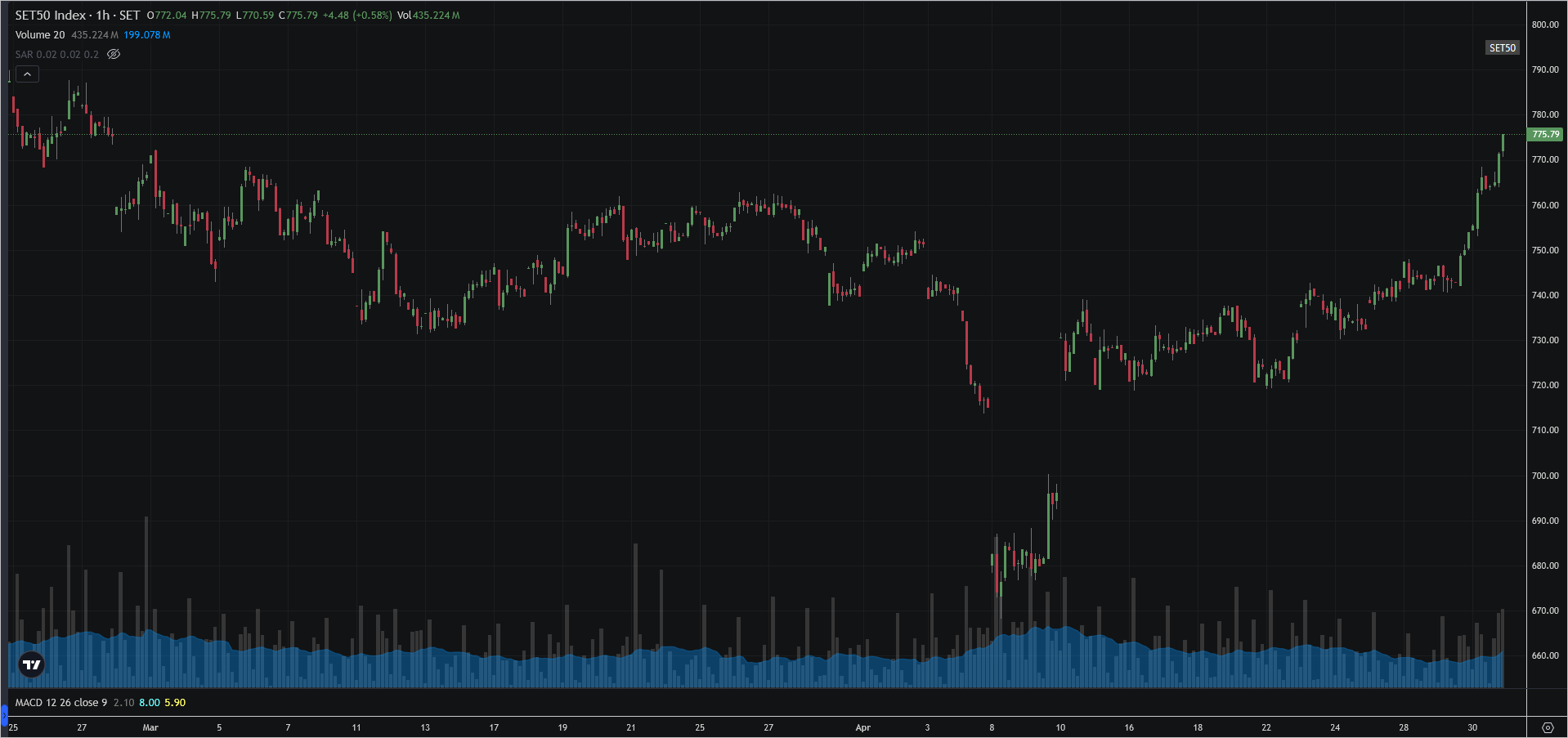Click the 800.00 price scale label

pos(1545,25)
